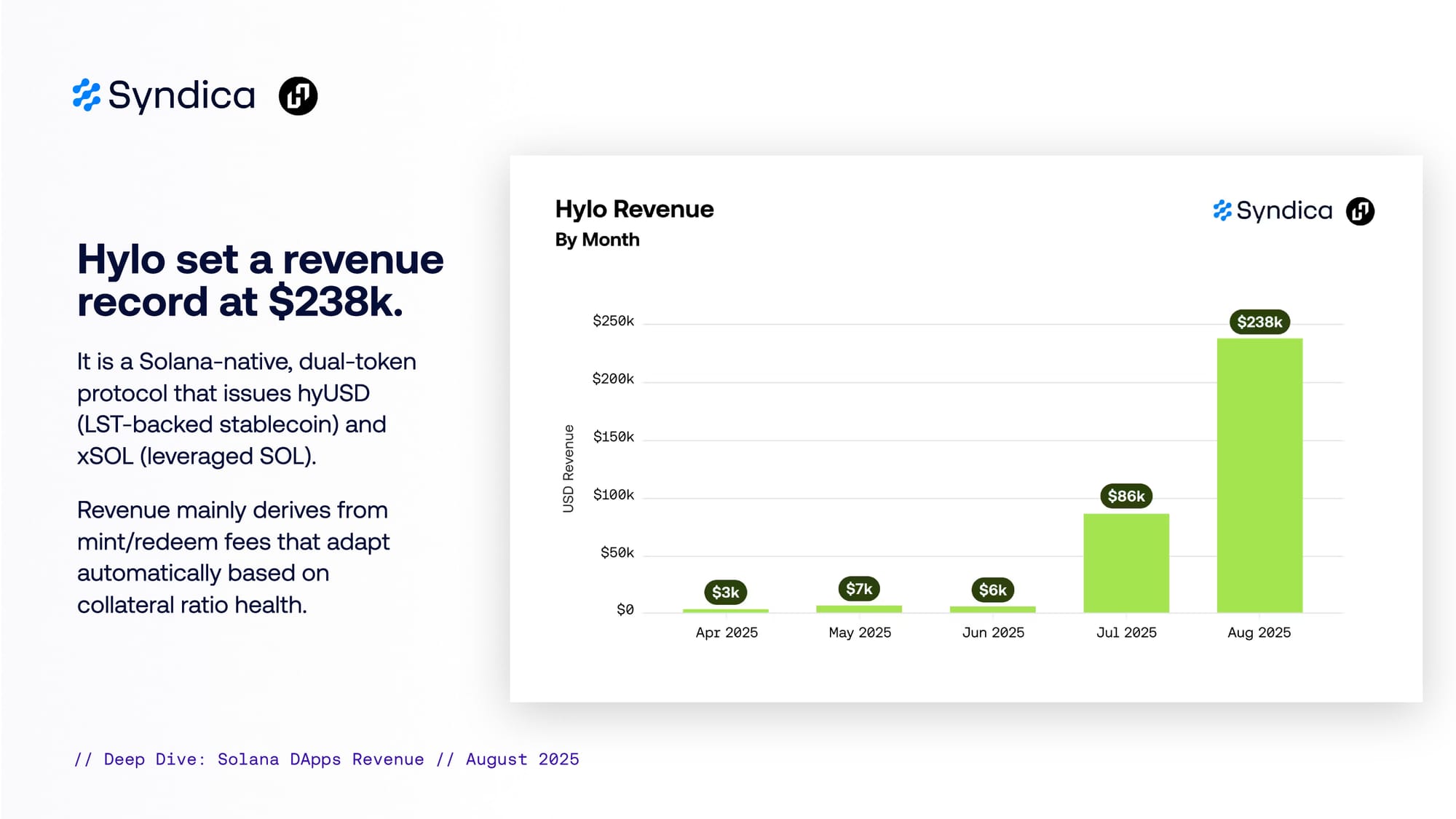Viewport: 1456px width, 819px height.
Task: Select the $7k data label
Action: click(859, 588)
